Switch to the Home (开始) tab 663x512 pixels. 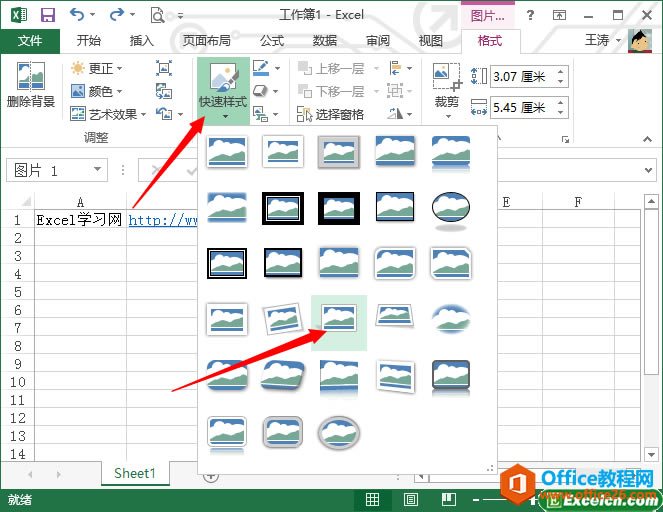point(89,41)
